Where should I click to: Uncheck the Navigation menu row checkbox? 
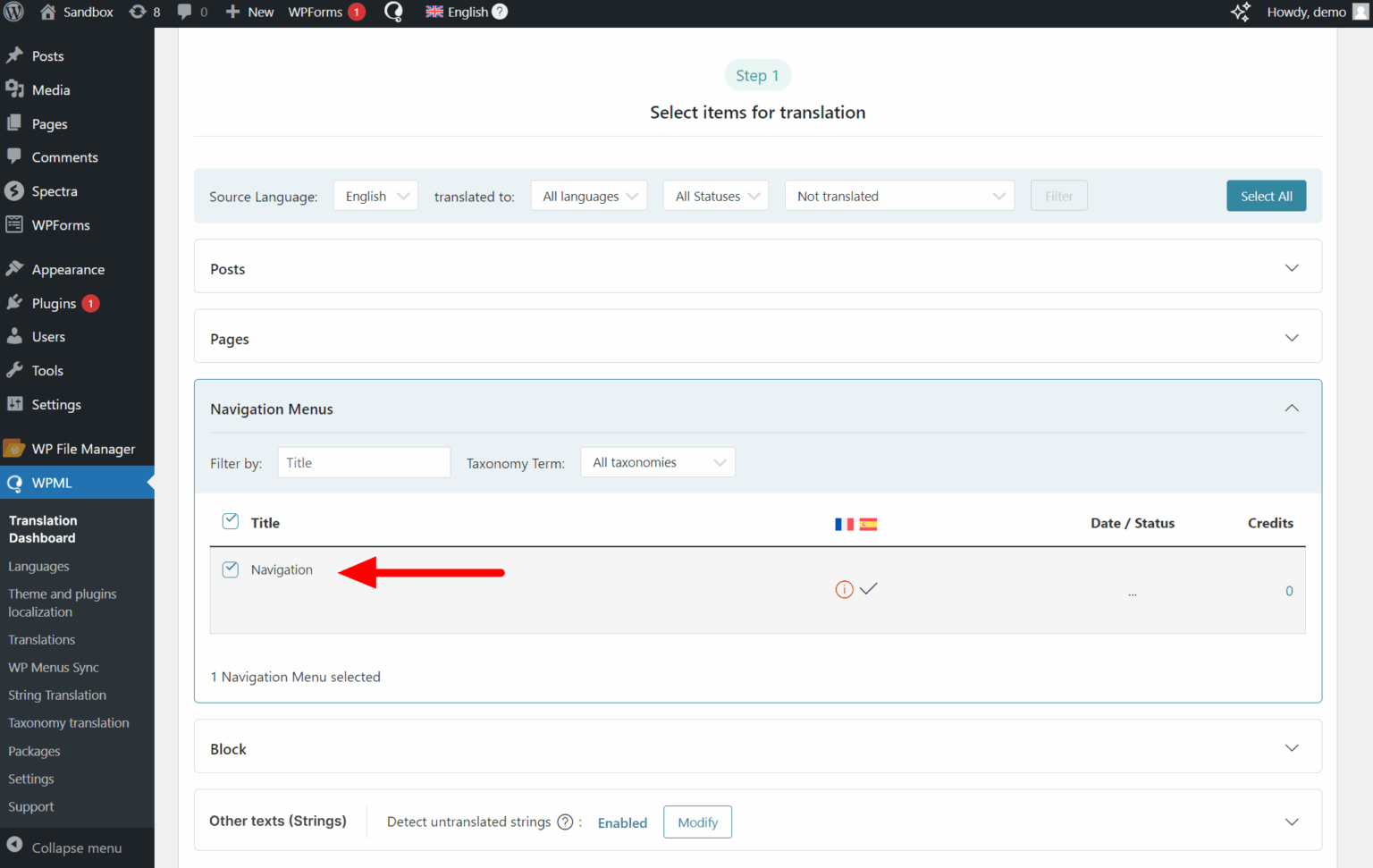click(230, 569)
